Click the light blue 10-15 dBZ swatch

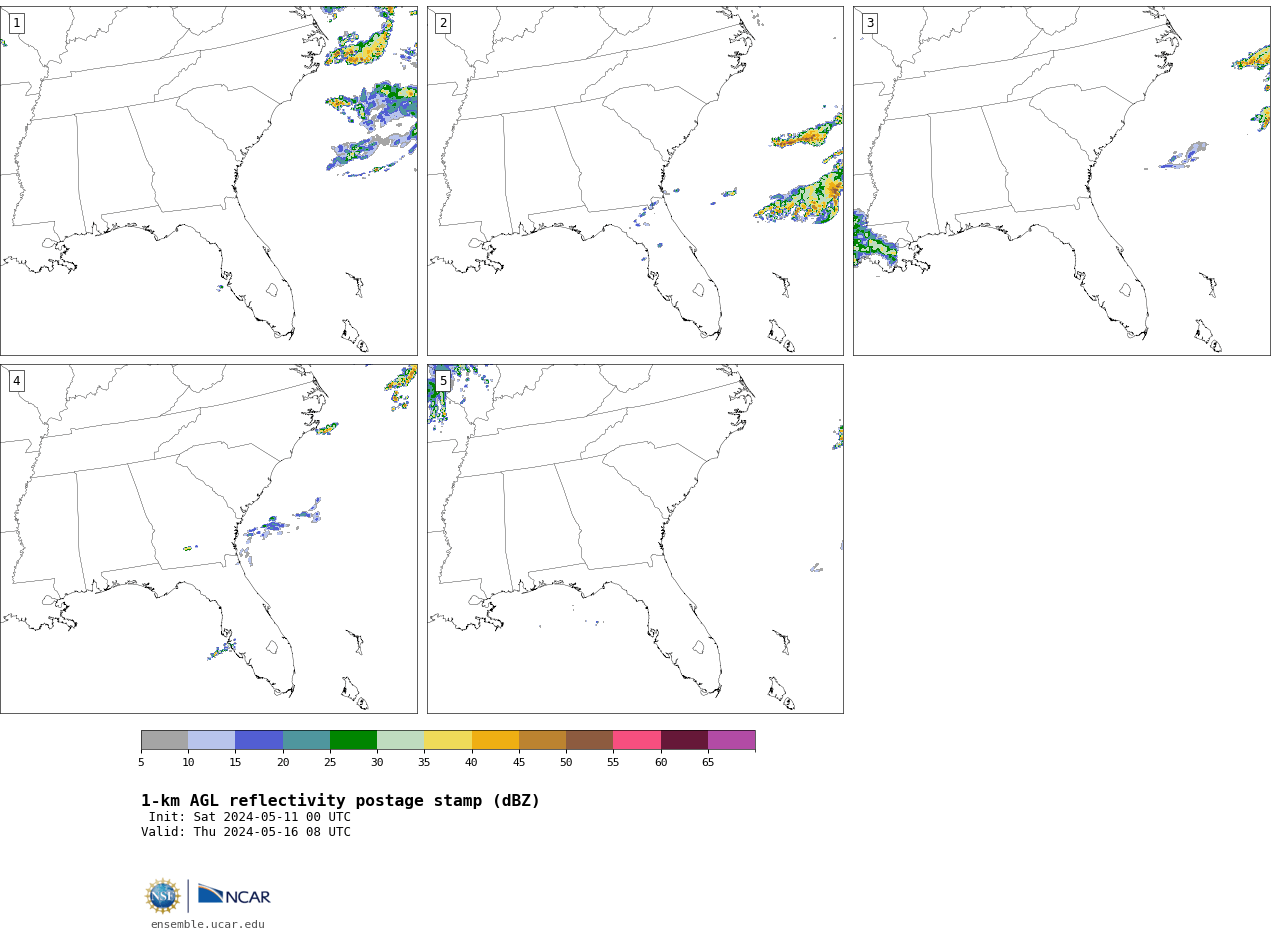212,740
